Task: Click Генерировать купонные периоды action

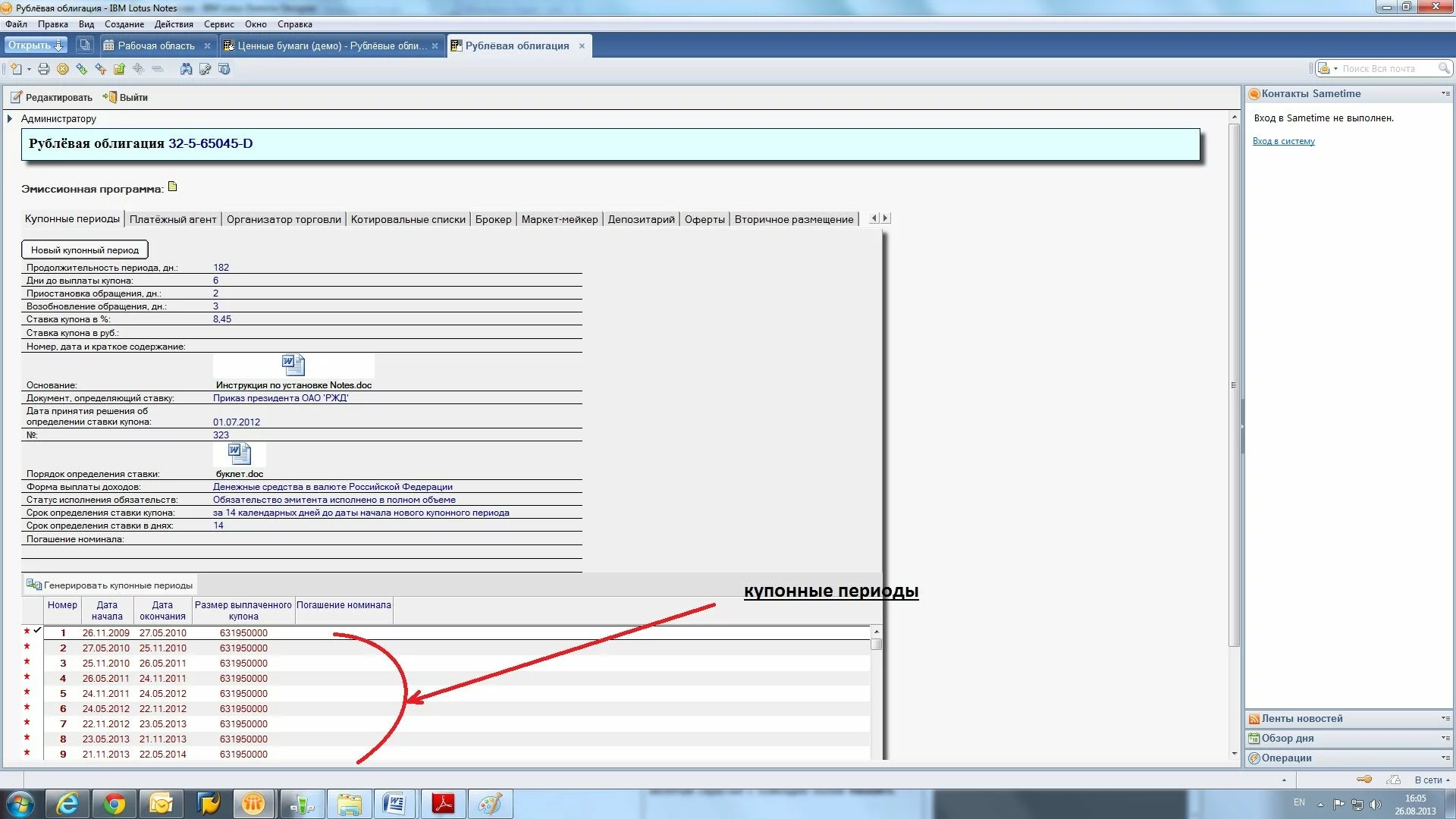Action: pyautogui.click(x=110, y=585)
